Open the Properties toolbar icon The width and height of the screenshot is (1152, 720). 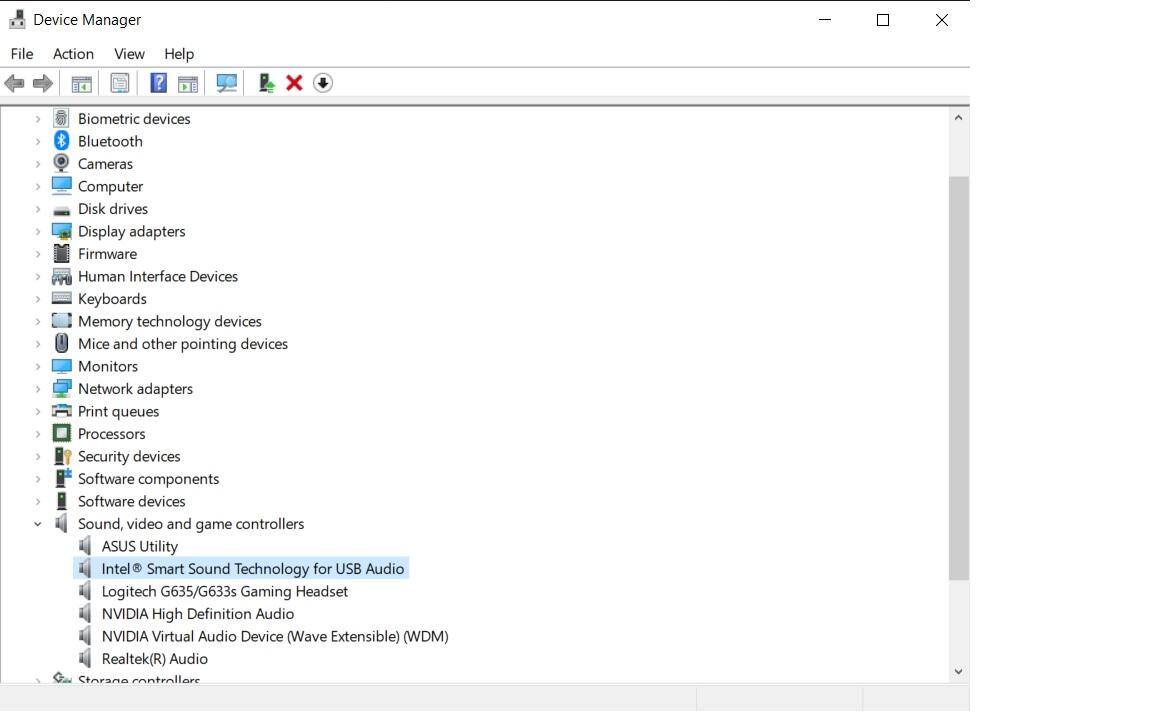(120, 83)
